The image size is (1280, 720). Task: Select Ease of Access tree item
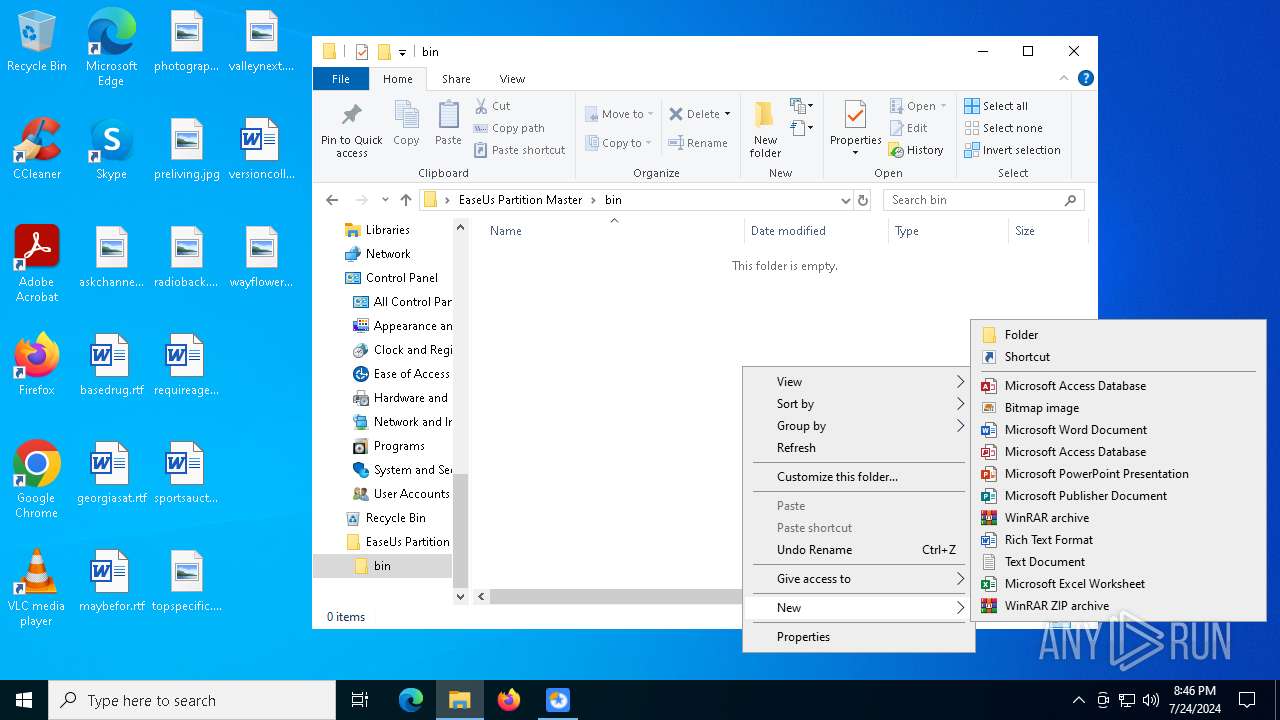[411, 374]
